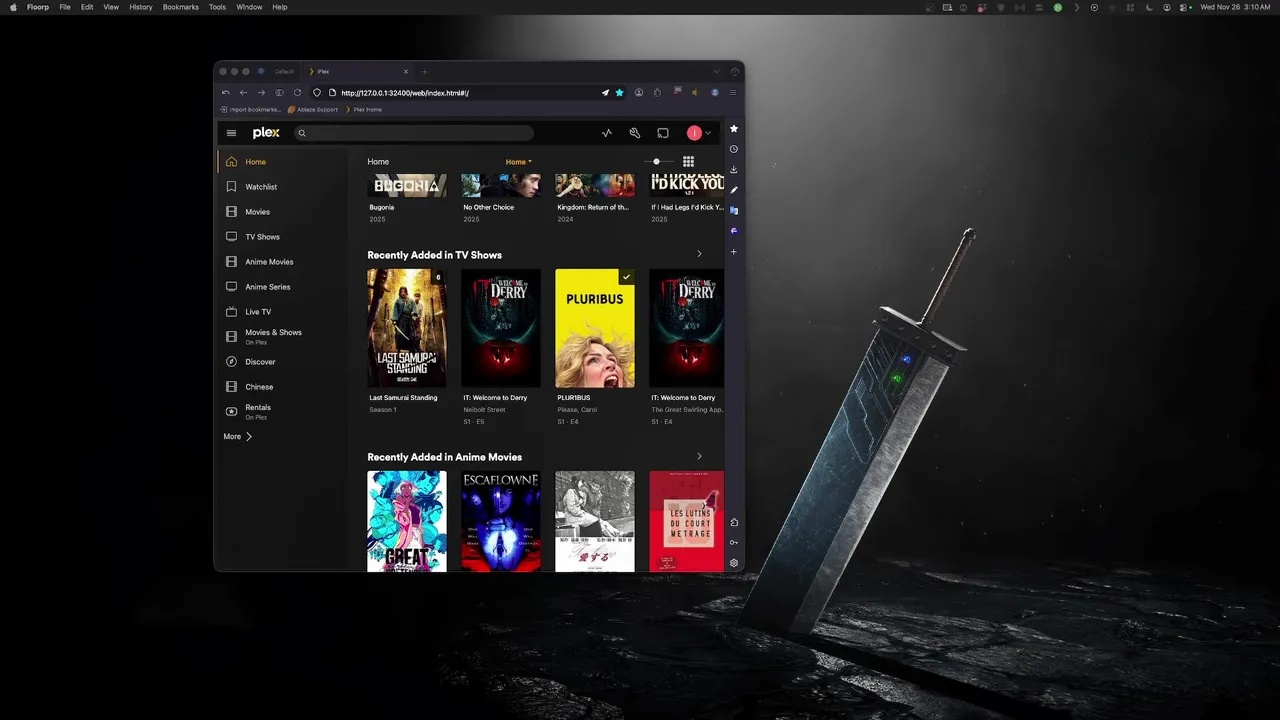Close the Plex tab
The height and width of the screenshot is (720, 1280).
(x=406, y=72)
